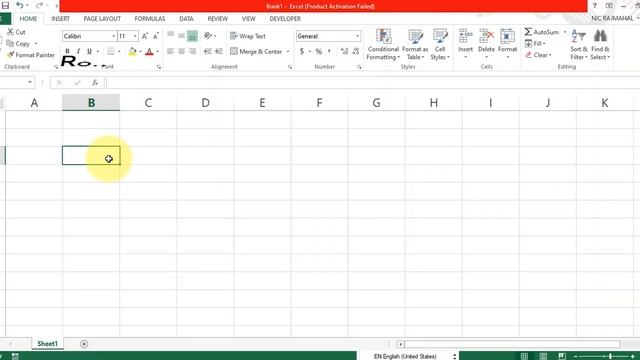This screenshot has height=360, width=640.
Task: Undo the last action
Action: pyautogui.click(x=20, y=6)
